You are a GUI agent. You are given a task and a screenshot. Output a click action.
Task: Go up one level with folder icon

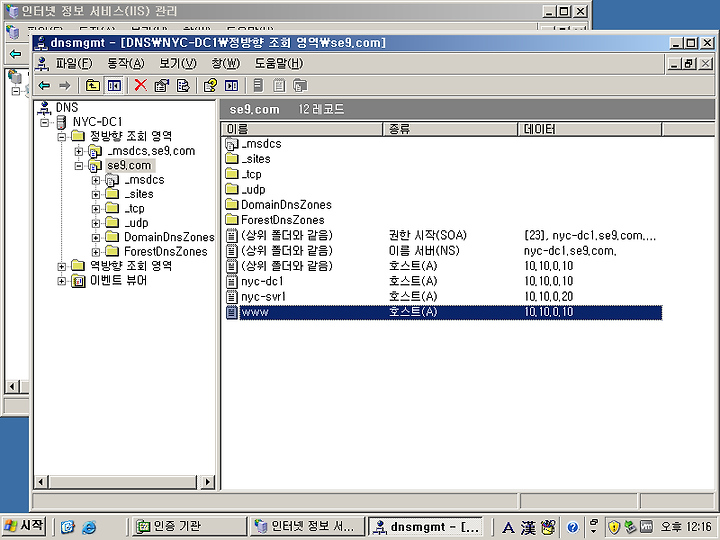pos(93,85)
